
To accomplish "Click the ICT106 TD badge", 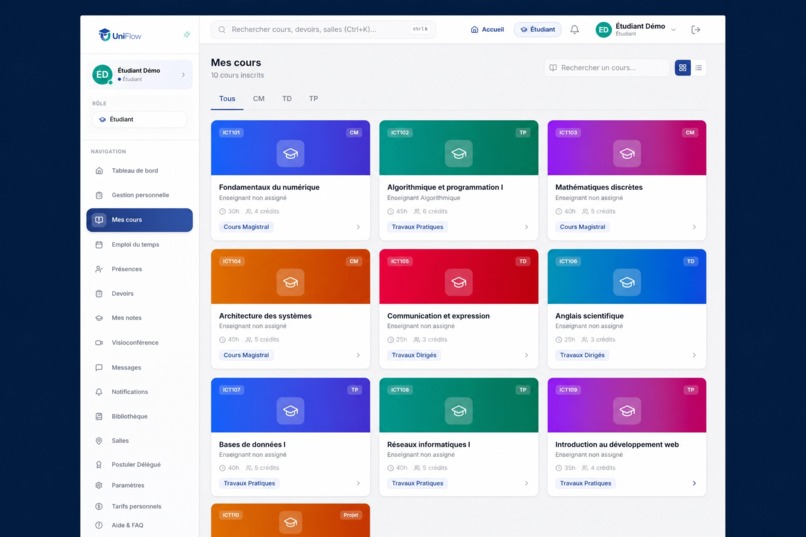I will click(x=690, y=262).
